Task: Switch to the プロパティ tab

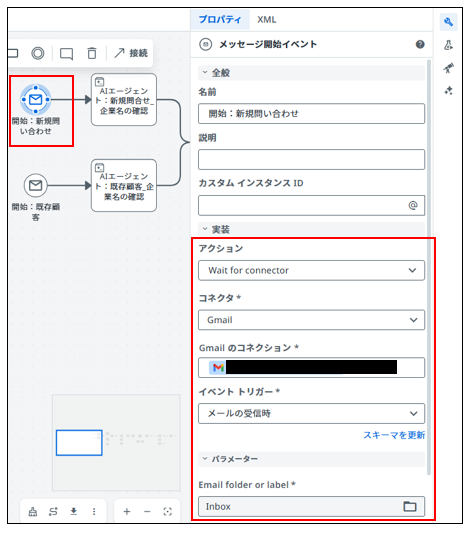Action: pyautogui.click(x=220, y=20)
